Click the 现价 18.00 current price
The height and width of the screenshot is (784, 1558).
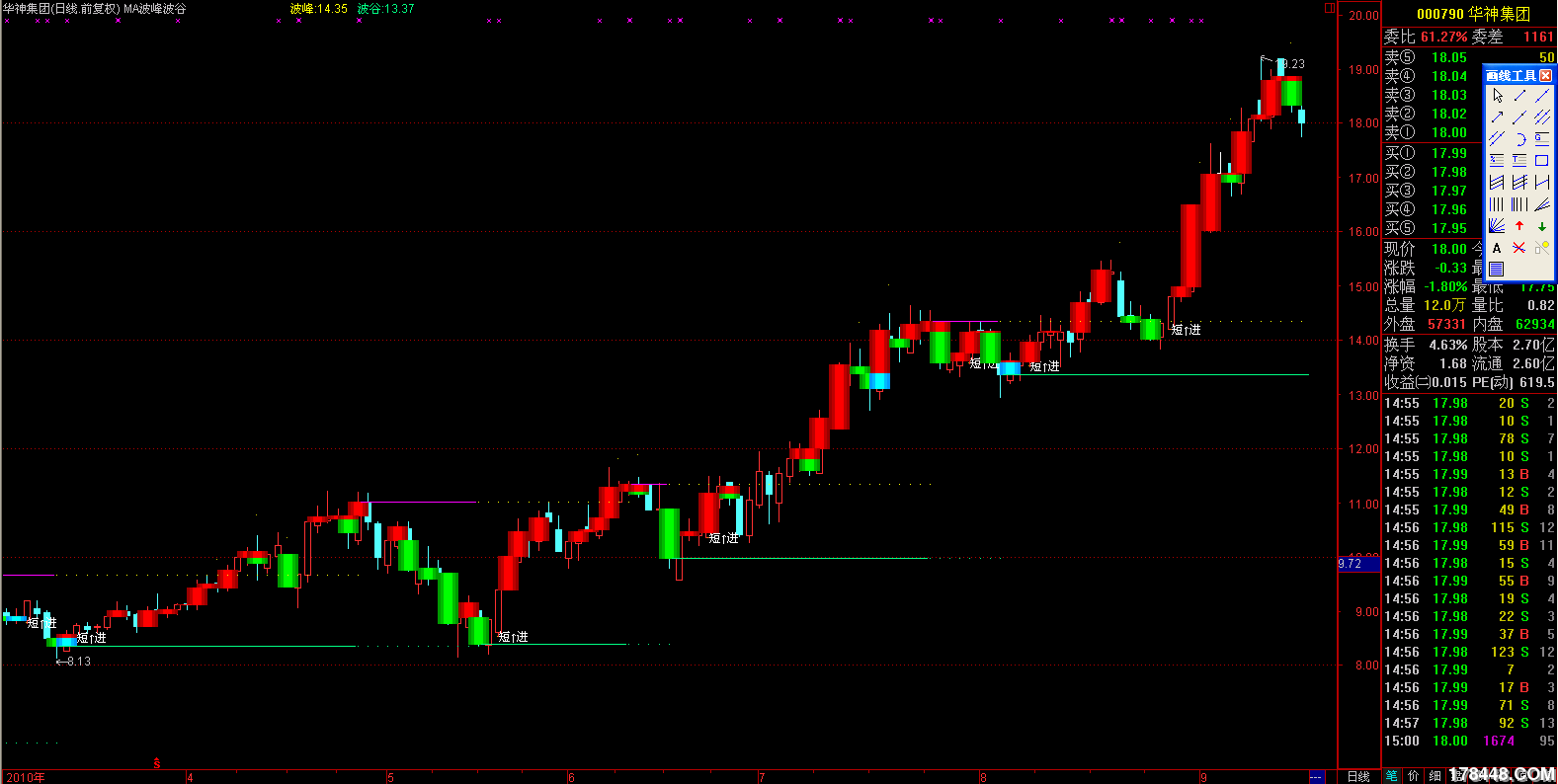1449,249
